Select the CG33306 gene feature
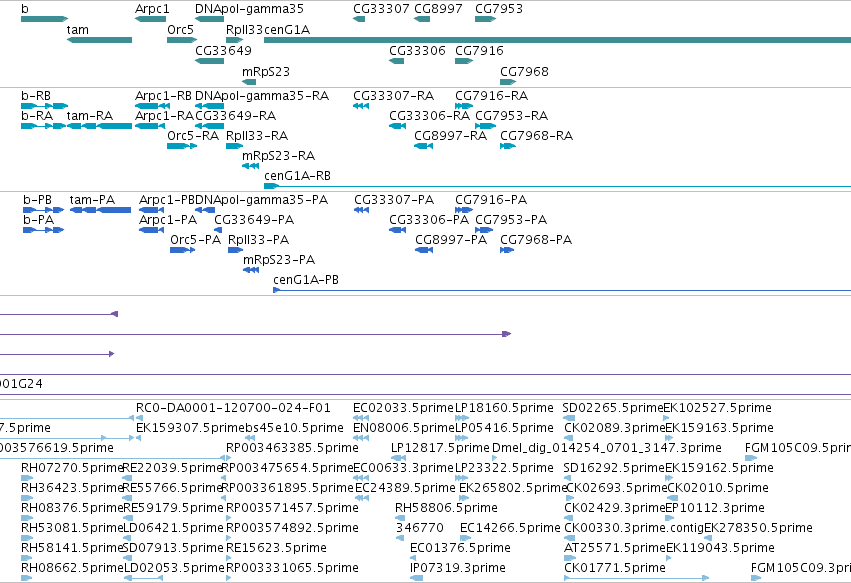The width and height of the screenshot is (851, 583). [x=397, y=61]
